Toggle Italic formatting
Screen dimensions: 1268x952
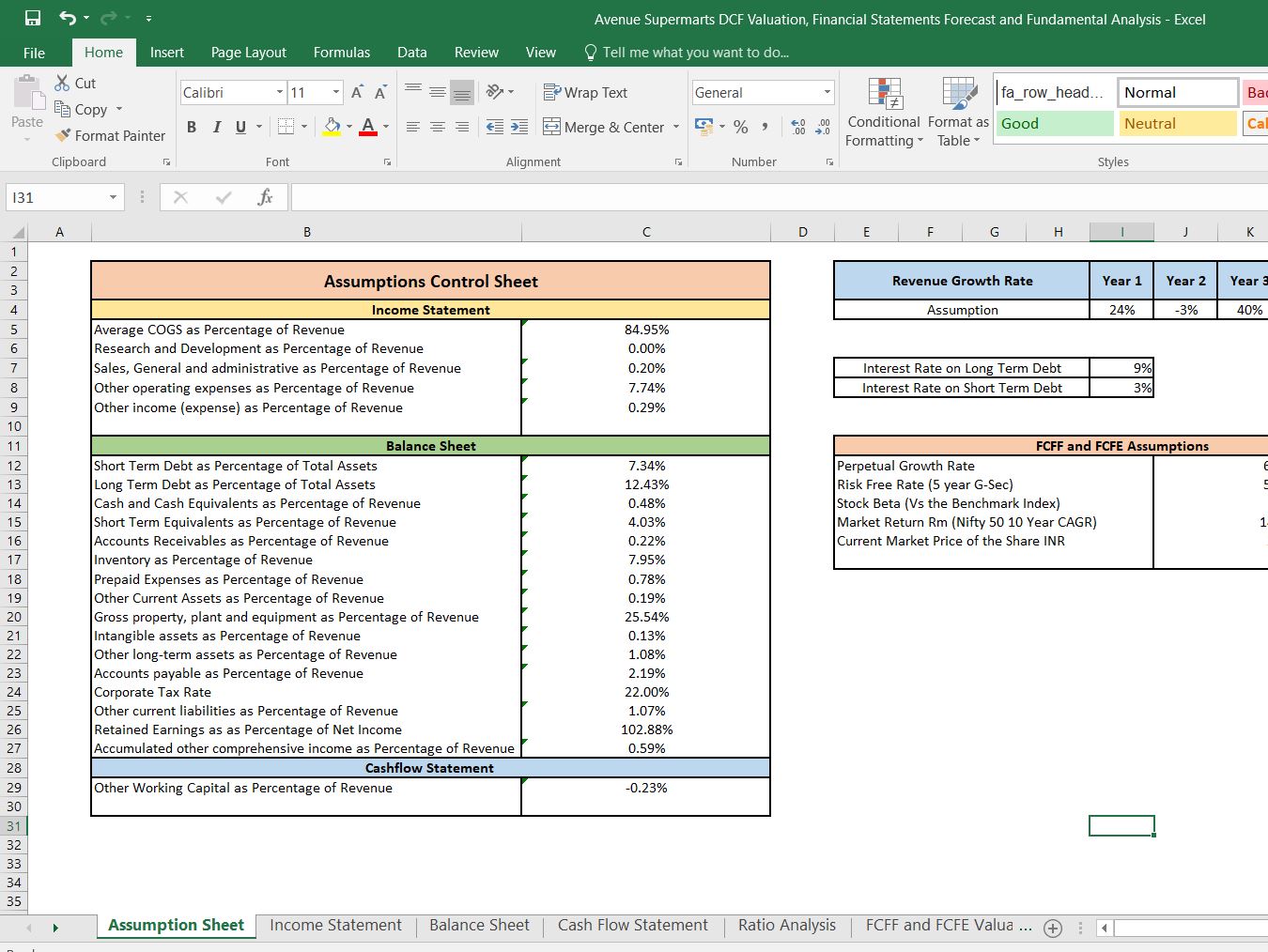[216, 127]
